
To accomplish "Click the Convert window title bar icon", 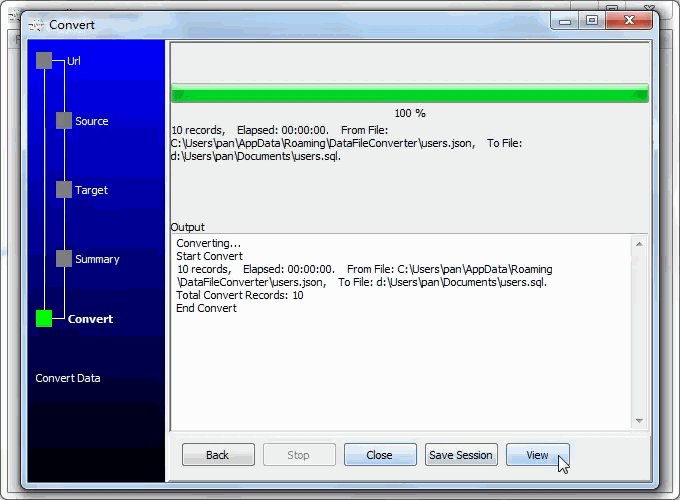I will (x=37, y=25).
